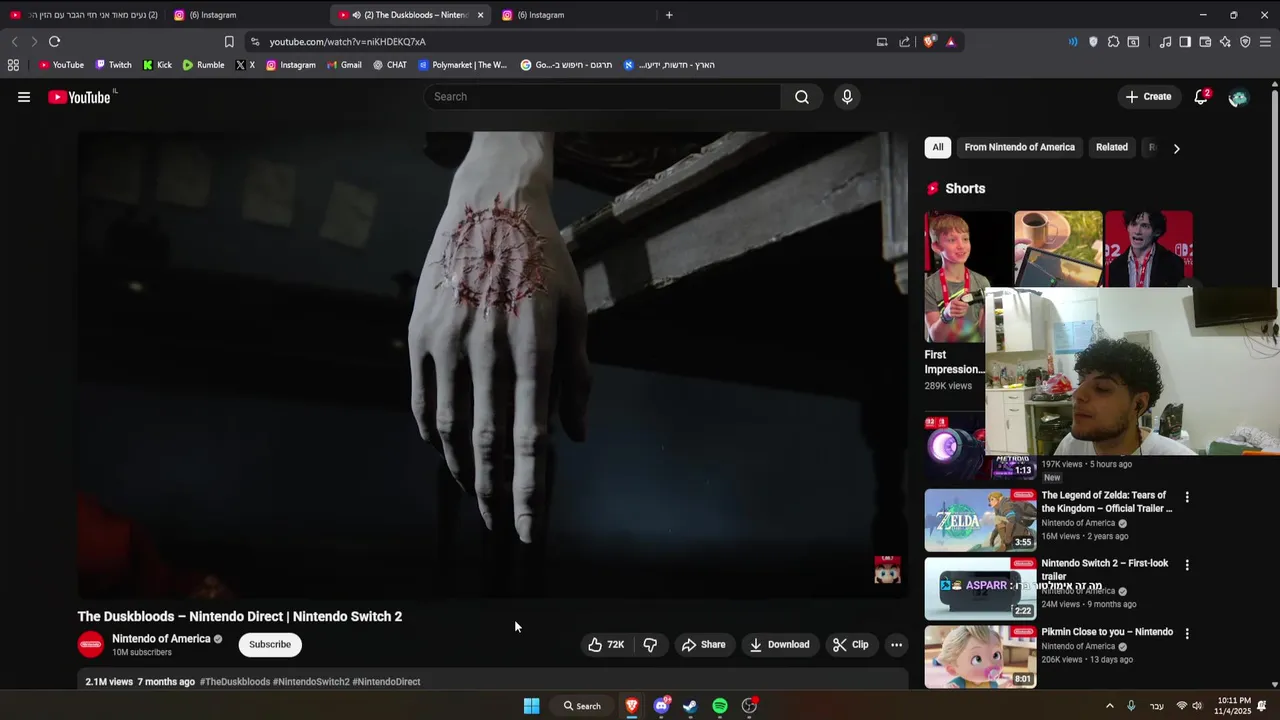Download the video
Viewport: 1280px width, 720px height.
tap(780, 645)
